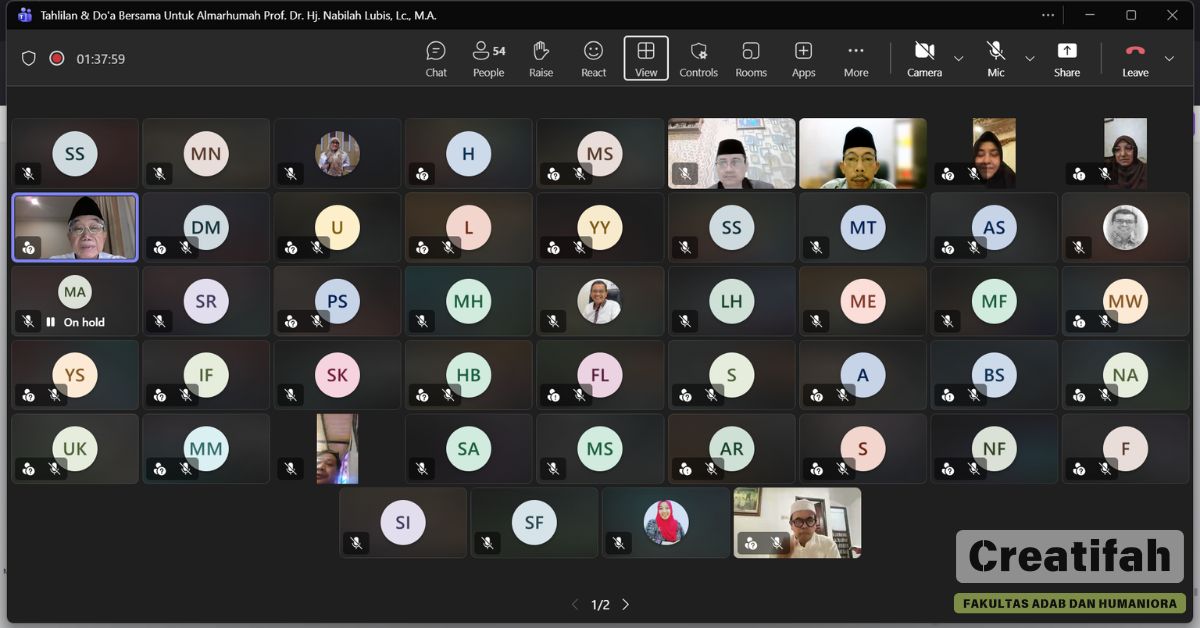Screen dimensions: 1200x628
Task: Show the People participant list
Action: (488, 58)
